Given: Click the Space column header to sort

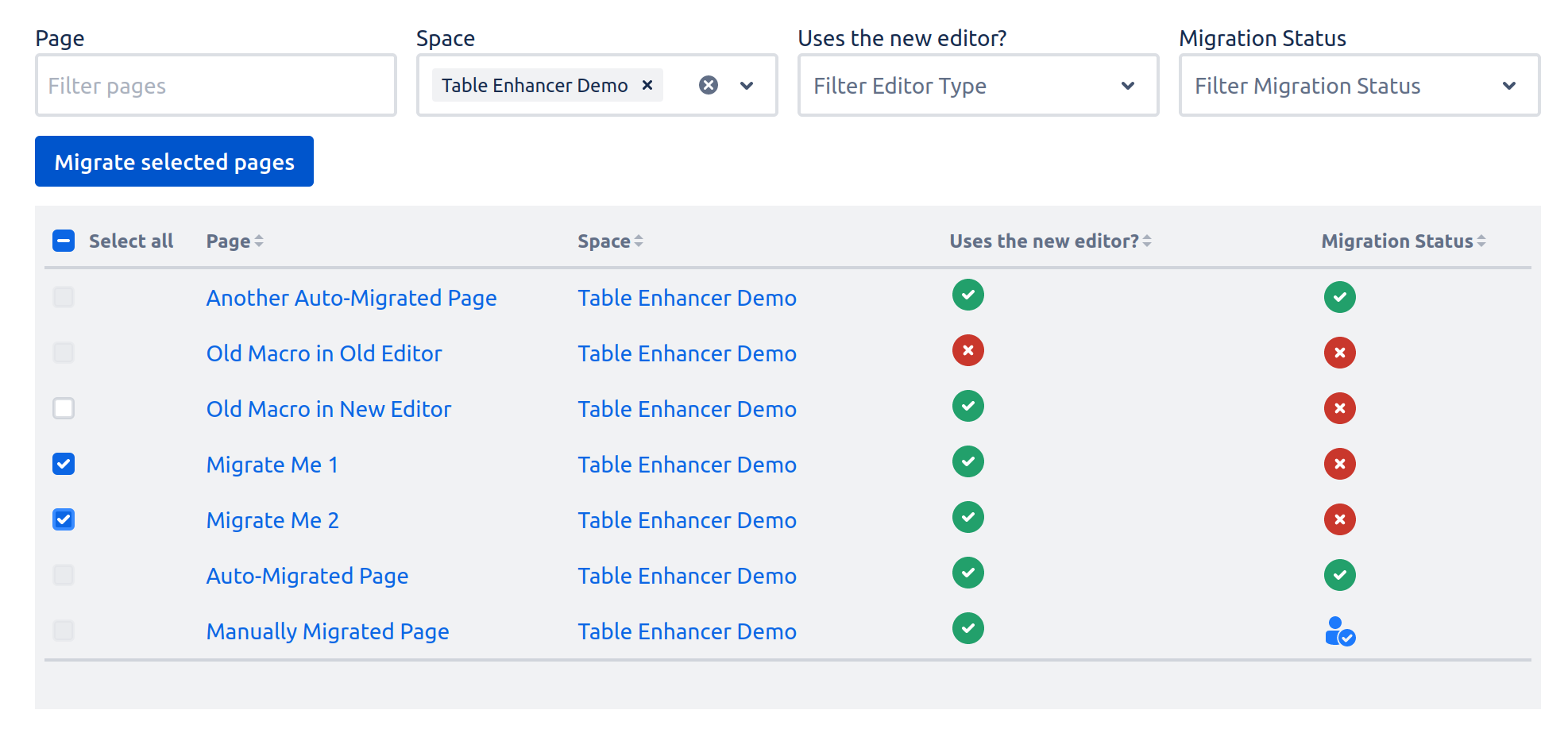Looking at the screenshot, I should tap(604, 241).
